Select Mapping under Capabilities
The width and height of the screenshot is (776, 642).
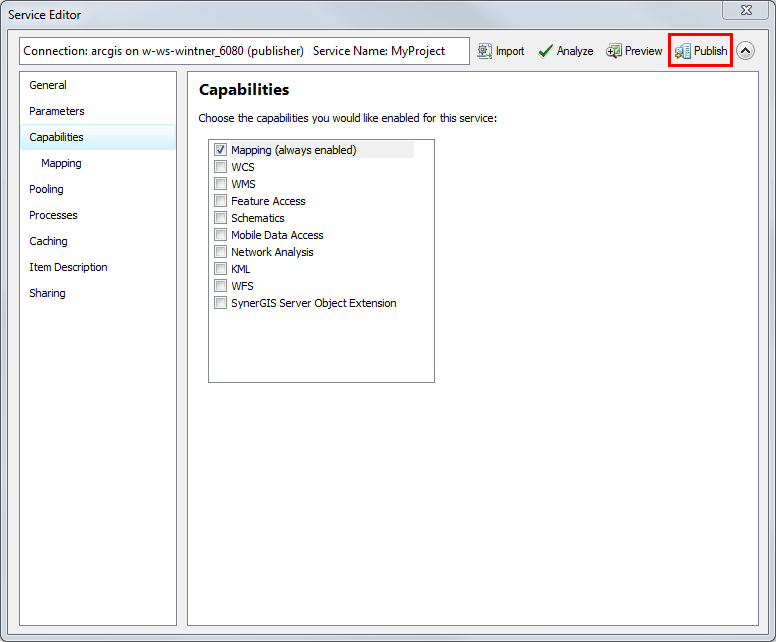tap(61, 163)
